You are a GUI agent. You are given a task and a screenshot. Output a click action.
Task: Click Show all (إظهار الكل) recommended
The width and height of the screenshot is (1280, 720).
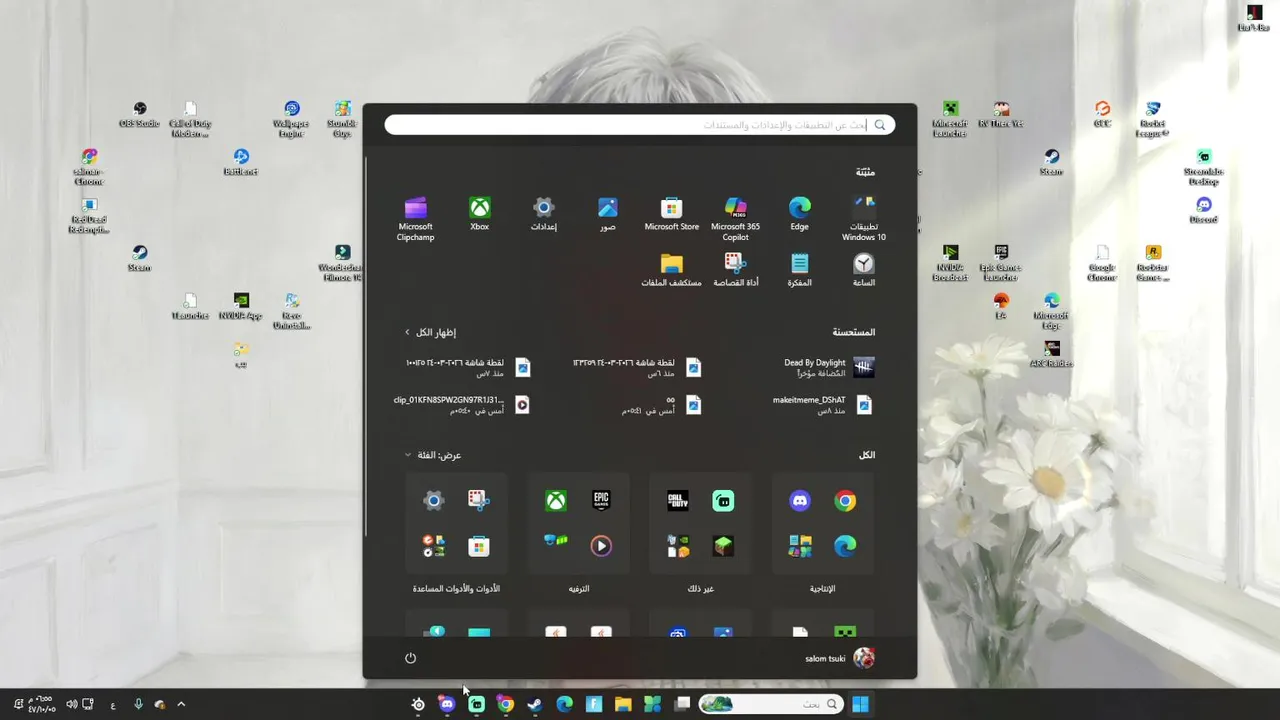[430, 332]
